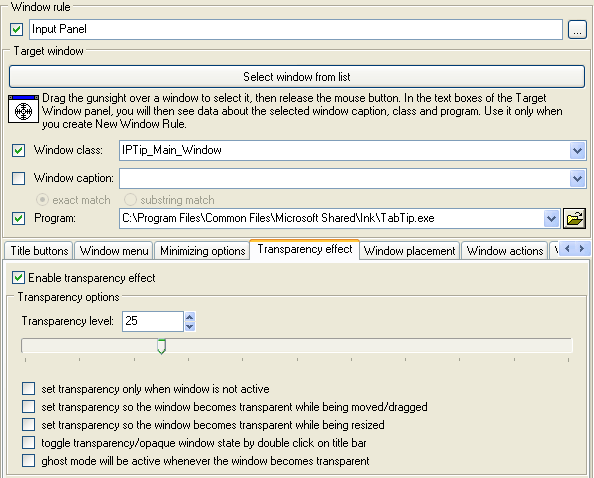Screen dimensions: 594x478
Task: Check transparency only when window not active
Action: tap(28, 389)
